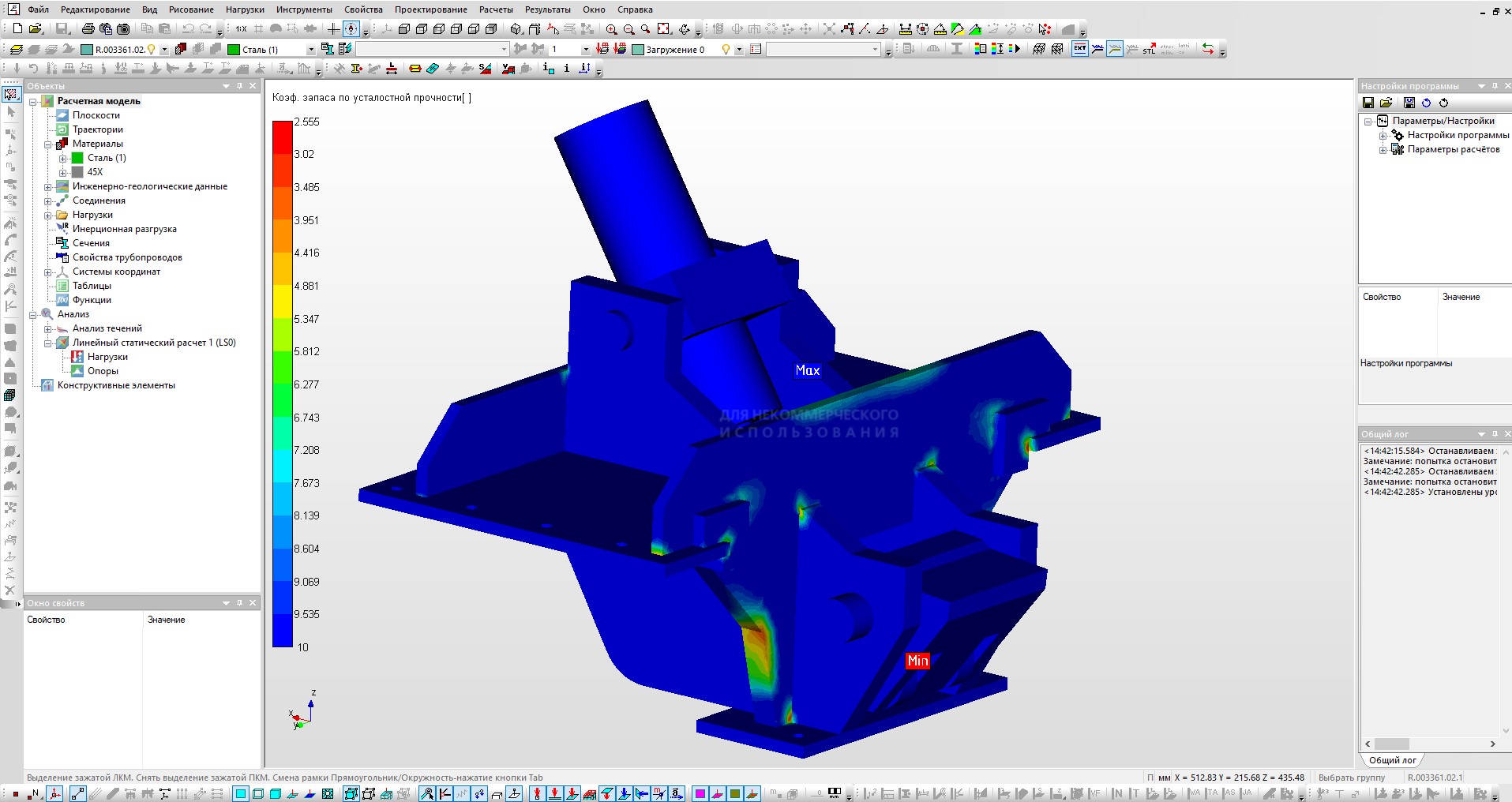The height and width of the screenshot is (802, 1512).
Task: Switch to the Общий лог tab
Action: (x=1392, y=760)
